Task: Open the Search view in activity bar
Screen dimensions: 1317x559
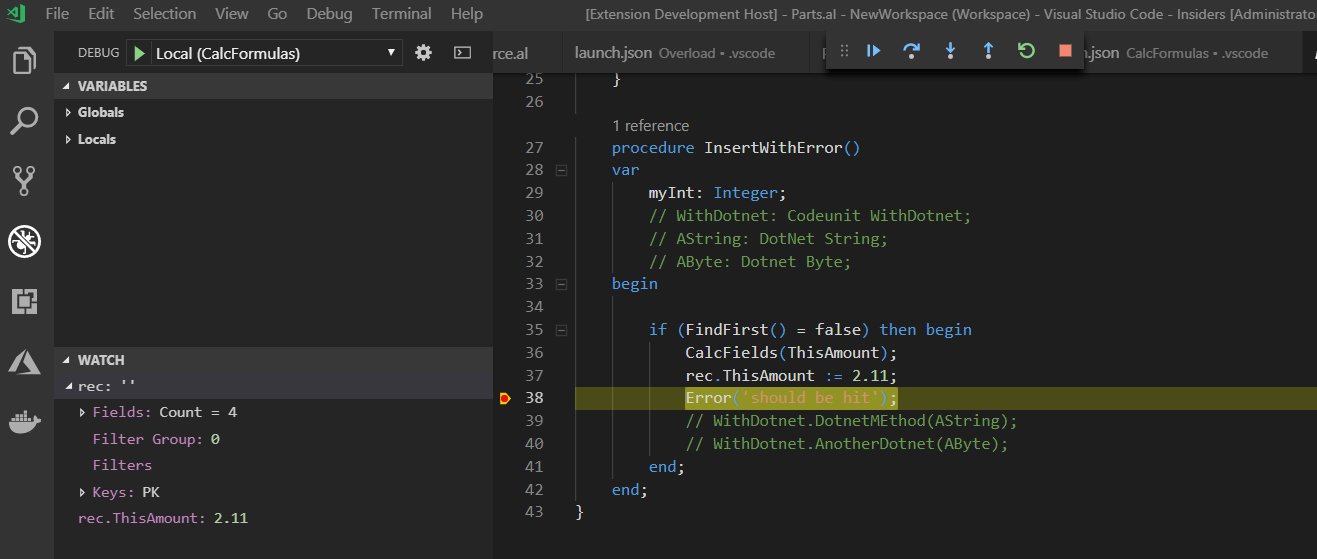Action: 24,121
